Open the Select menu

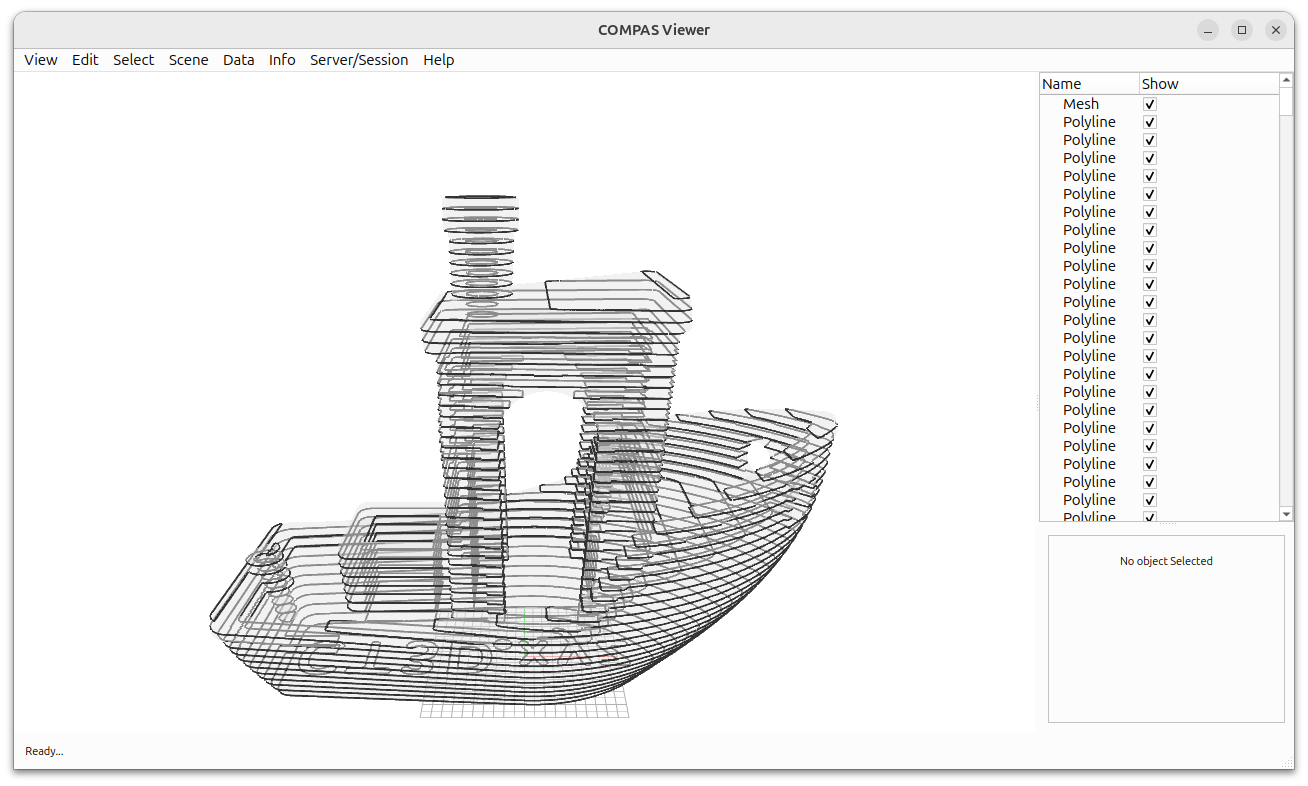pos(133,60)
